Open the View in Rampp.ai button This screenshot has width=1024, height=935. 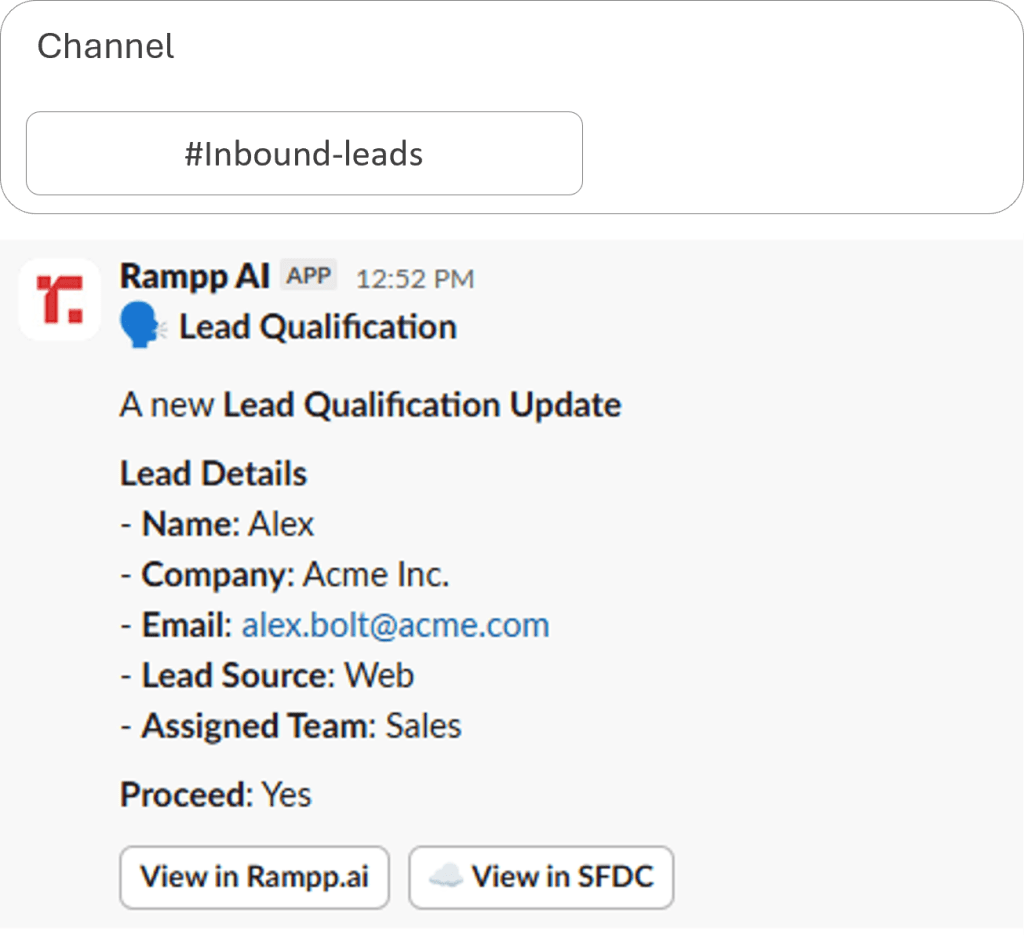point(254,877)
